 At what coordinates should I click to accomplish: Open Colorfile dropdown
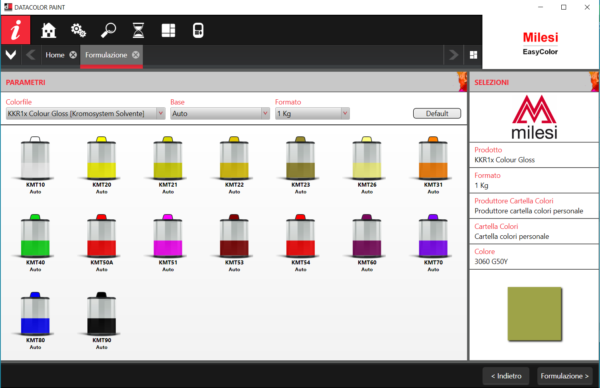pyautogui.click(x=85, y=114)
